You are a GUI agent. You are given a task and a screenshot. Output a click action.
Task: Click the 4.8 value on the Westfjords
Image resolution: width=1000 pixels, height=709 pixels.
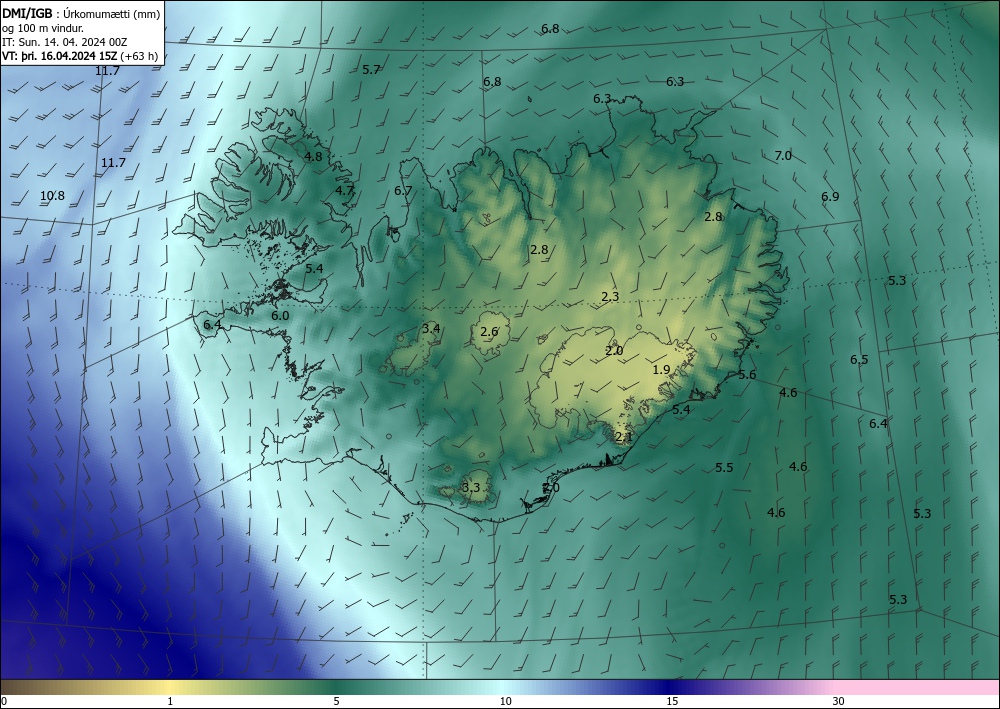(x=313, y=156)
